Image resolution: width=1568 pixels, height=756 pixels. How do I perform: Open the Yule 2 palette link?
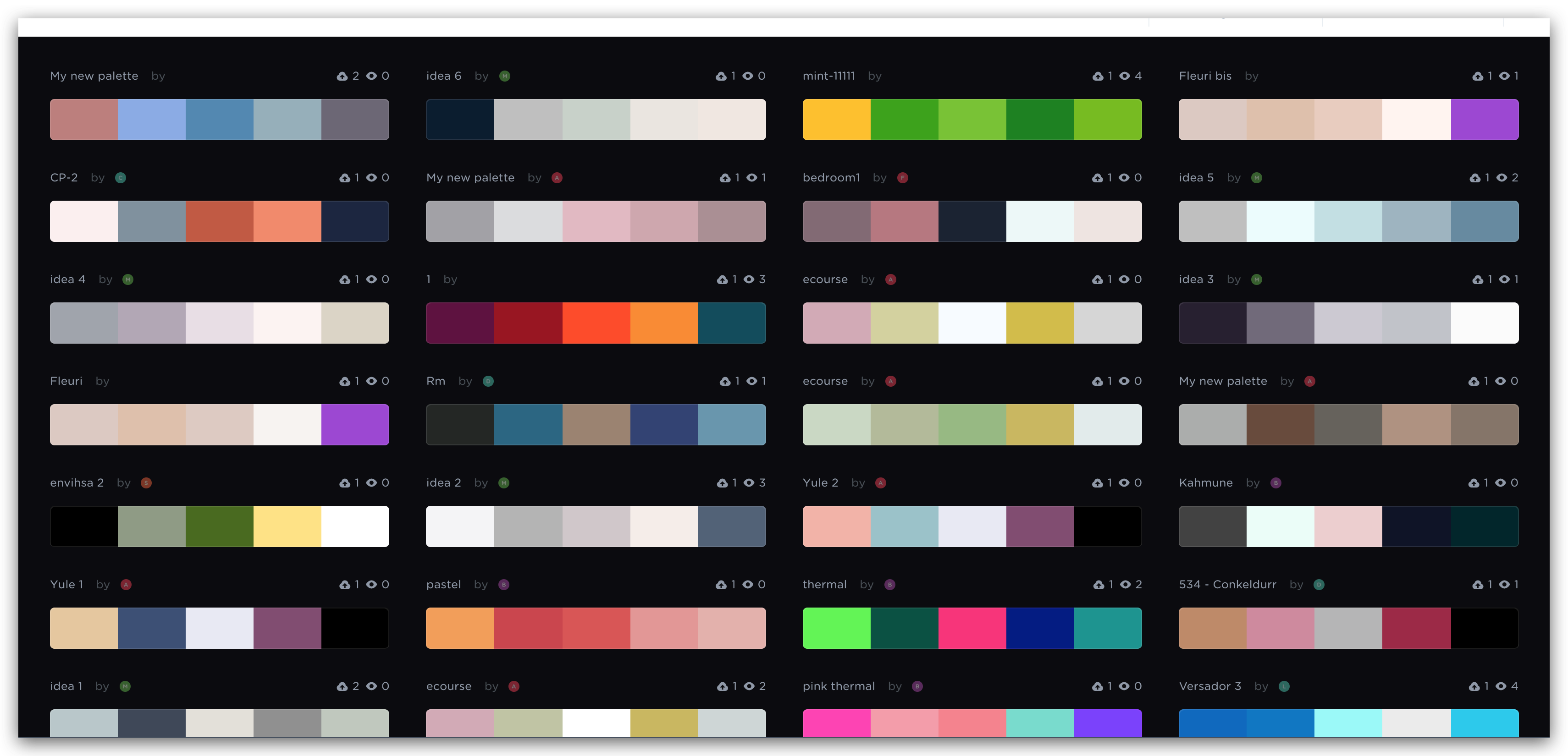point(820,483)
